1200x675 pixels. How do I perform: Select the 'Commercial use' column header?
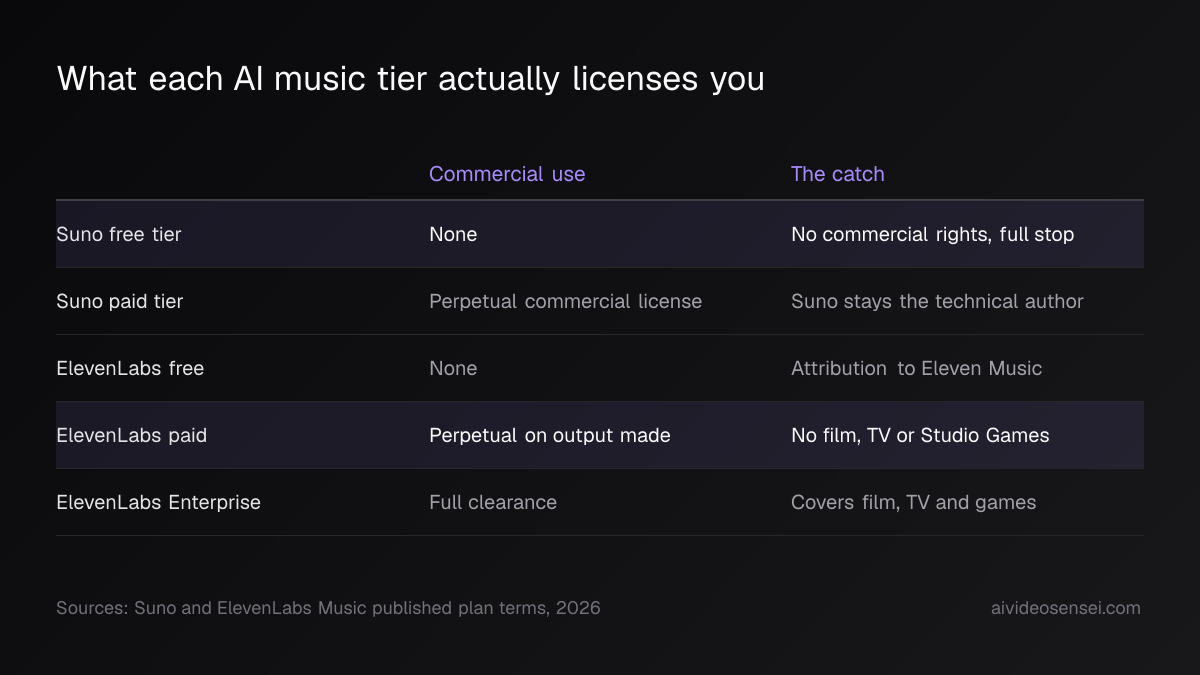click(x=507, y=174)
